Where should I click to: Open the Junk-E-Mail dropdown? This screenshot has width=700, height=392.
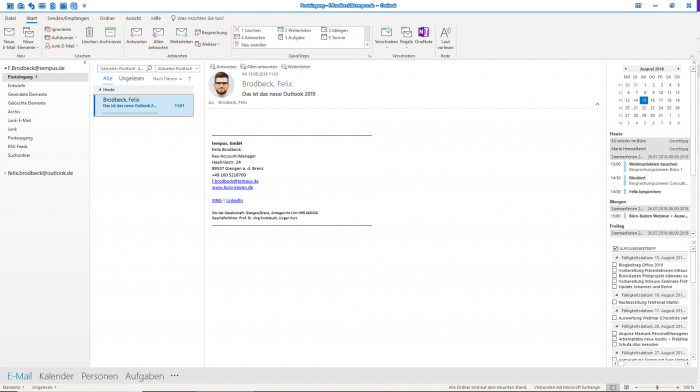pos(62,46)
